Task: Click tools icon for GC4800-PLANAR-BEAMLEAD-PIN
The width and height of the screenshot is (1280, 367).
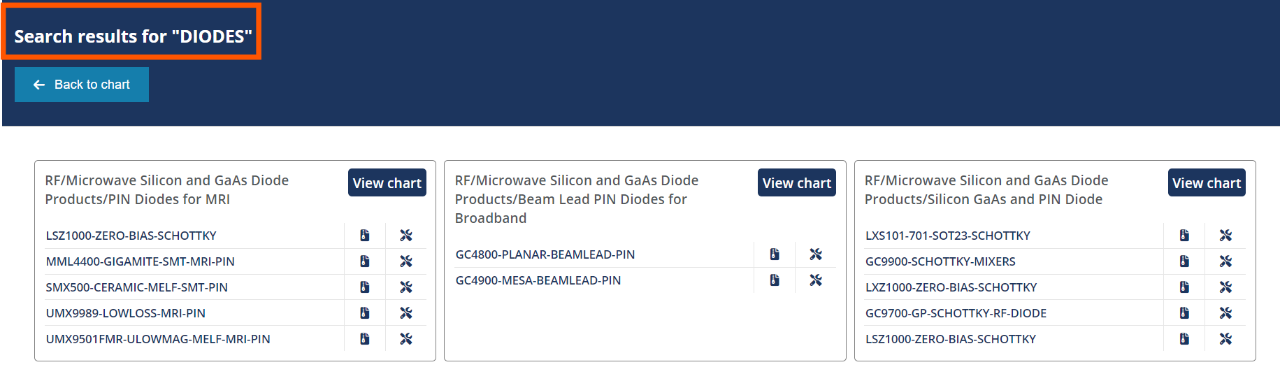Action: [815, 255]
